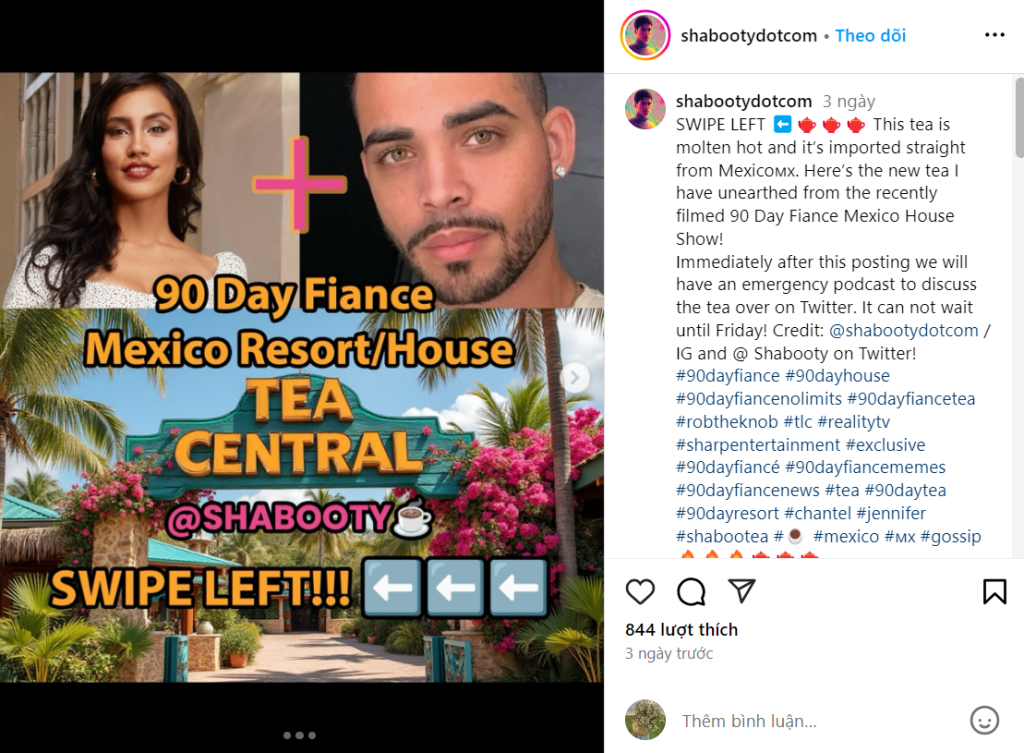This screenshot has width=1024, height=753.
Task: Open the three-dot more options menu
Action: click(995, 35)
